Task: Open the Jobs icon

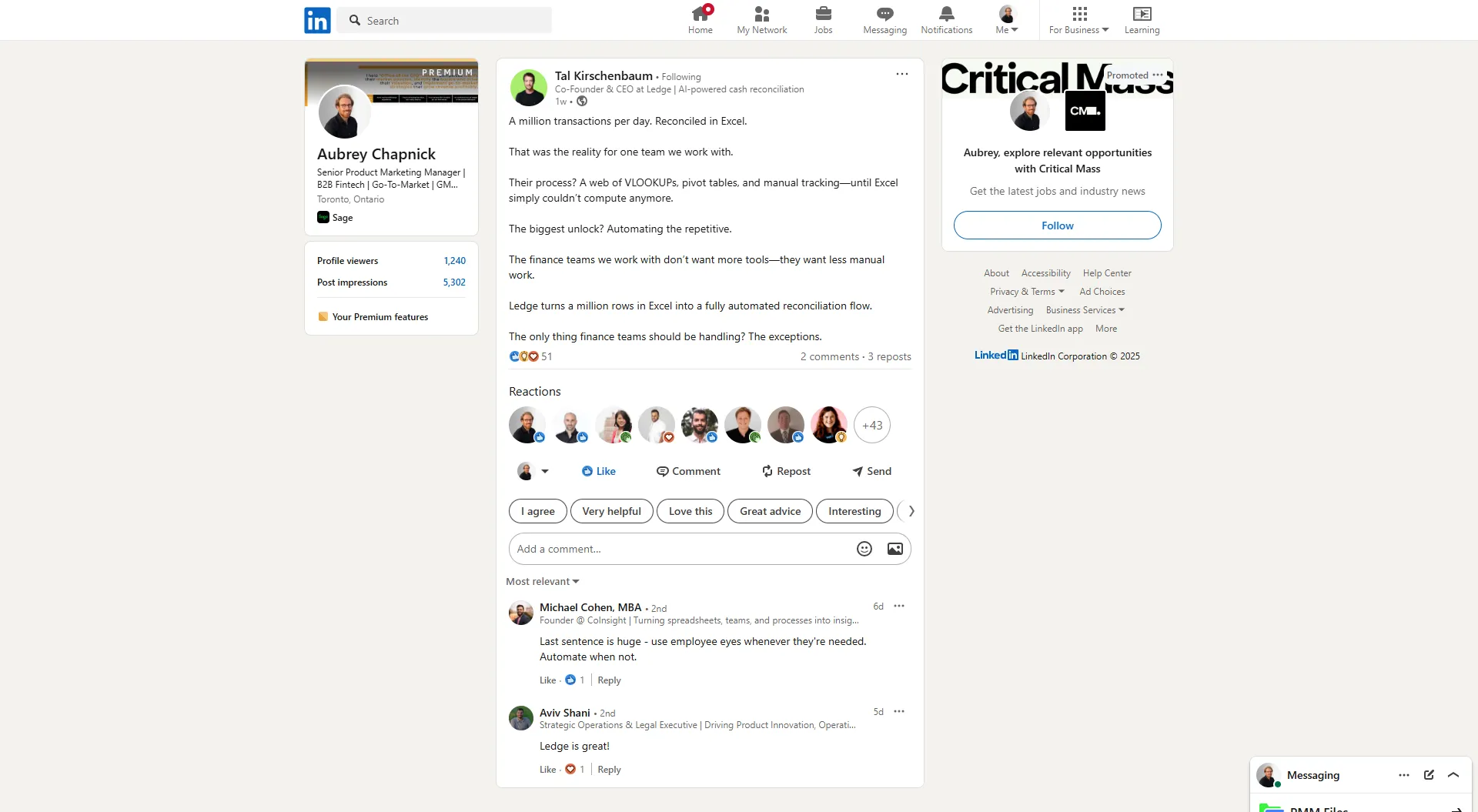Action: [x=823, y=19]
